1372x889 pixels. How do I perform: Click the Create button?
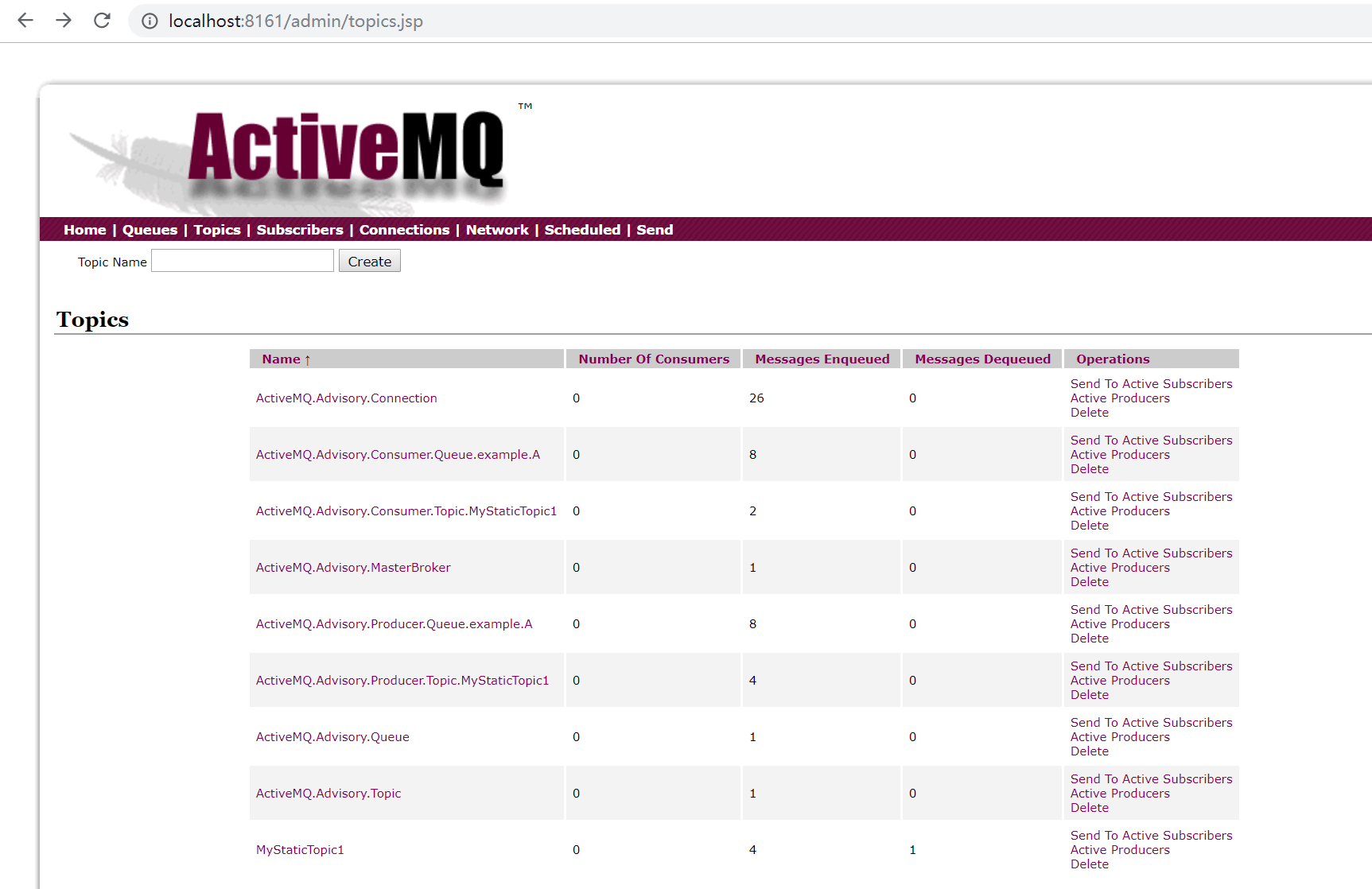(370, 261)
